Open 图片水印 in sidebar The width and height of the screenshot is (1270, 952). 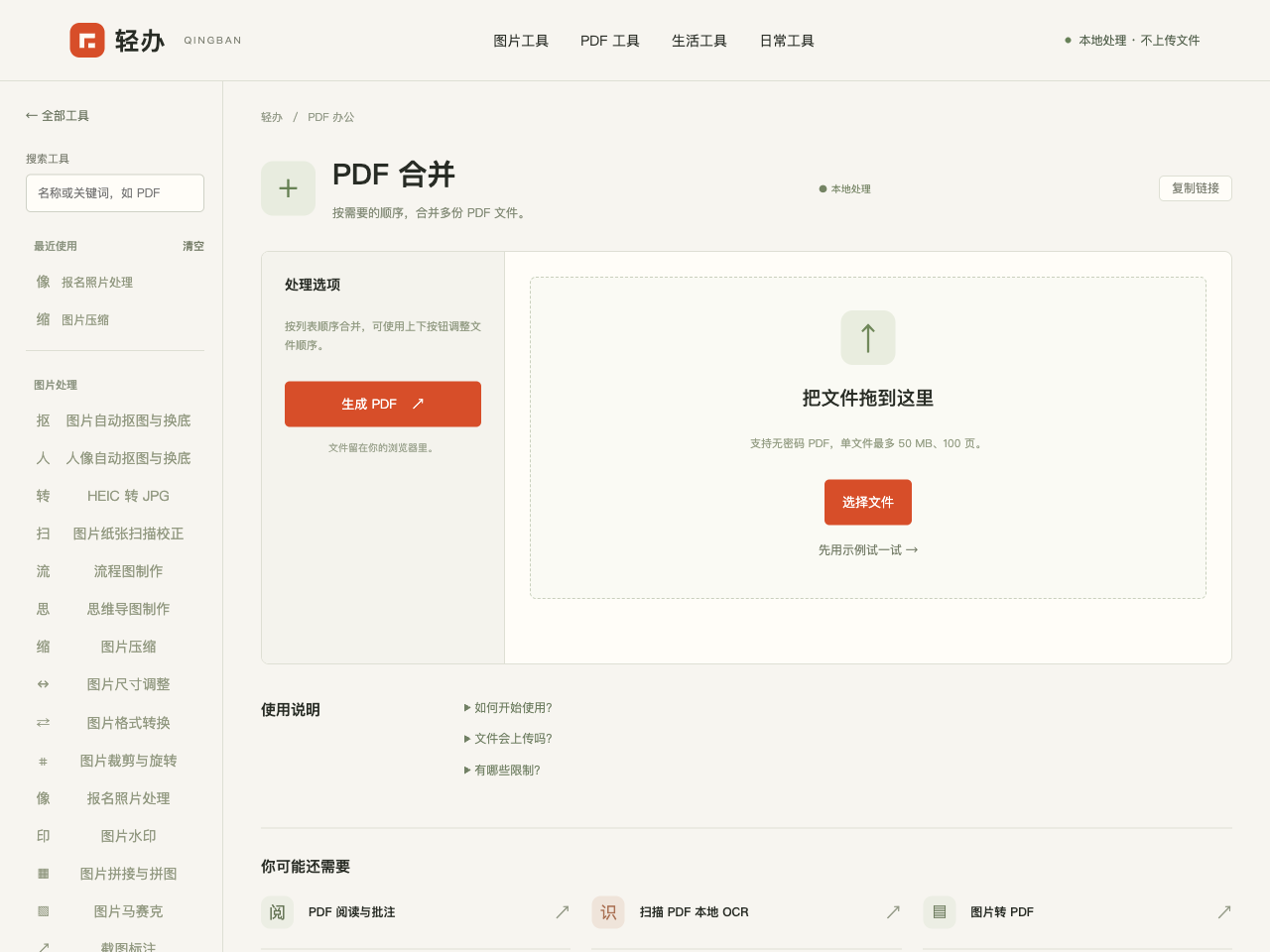115,836
